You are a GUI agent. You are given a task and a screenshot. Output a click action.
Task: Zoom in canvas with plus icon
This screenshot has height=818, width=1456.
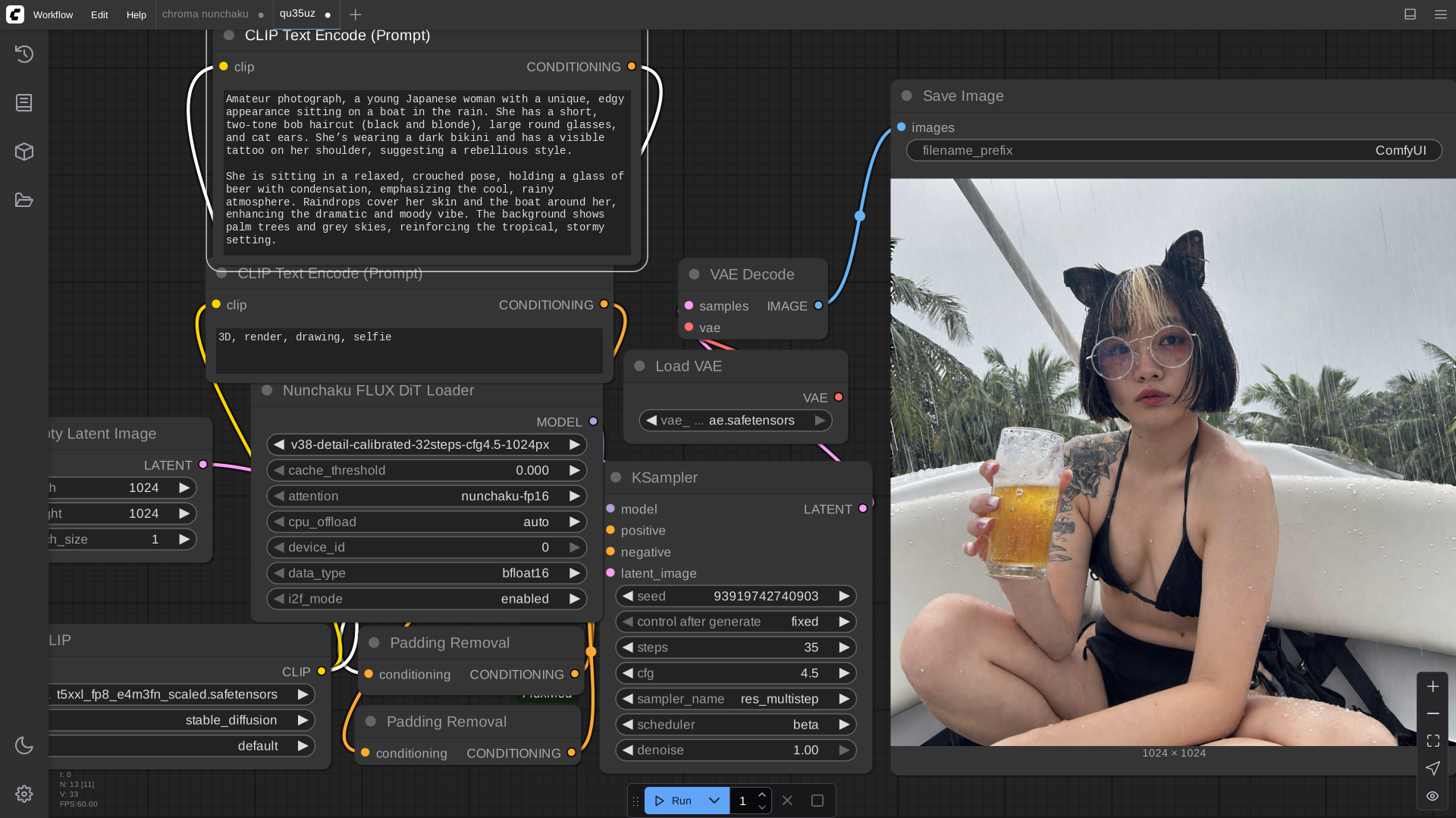coord(1432,686)
